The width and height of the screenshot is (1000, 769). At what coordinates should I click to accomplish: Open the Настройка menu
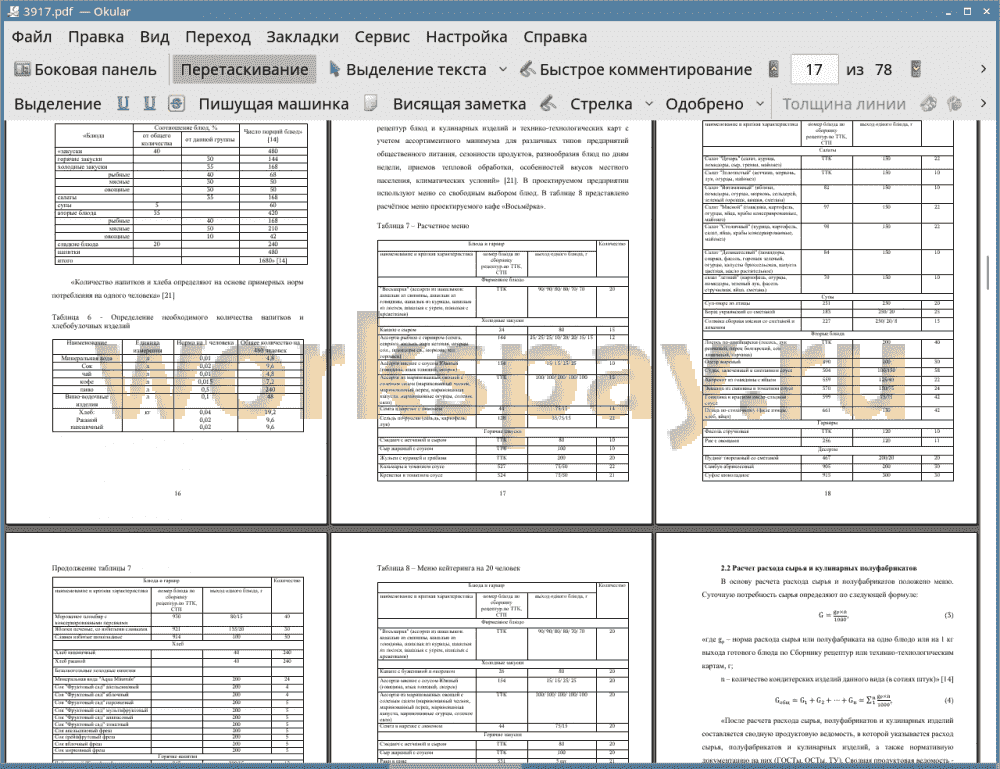[x=467, y=37]
